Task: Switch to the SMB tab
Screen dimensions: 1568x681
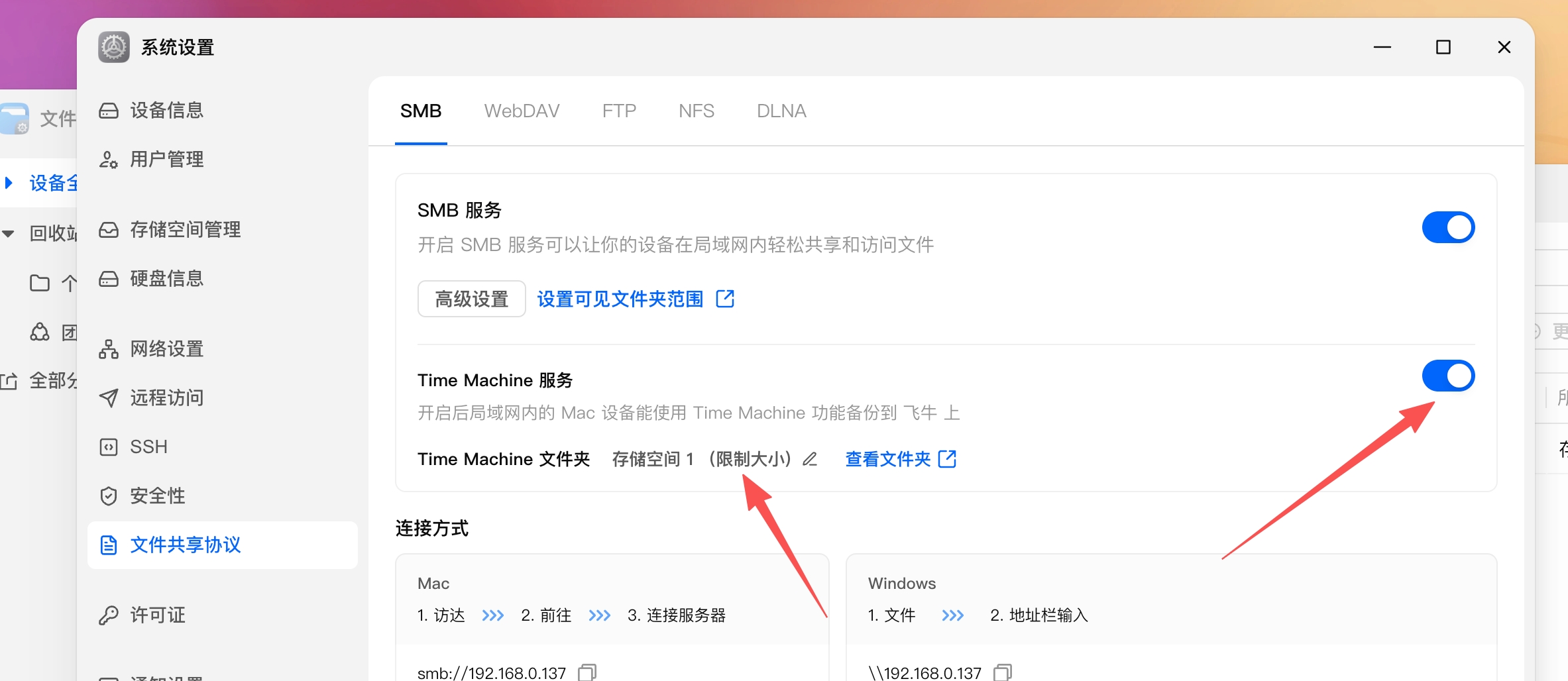Action: click(421, 111)
